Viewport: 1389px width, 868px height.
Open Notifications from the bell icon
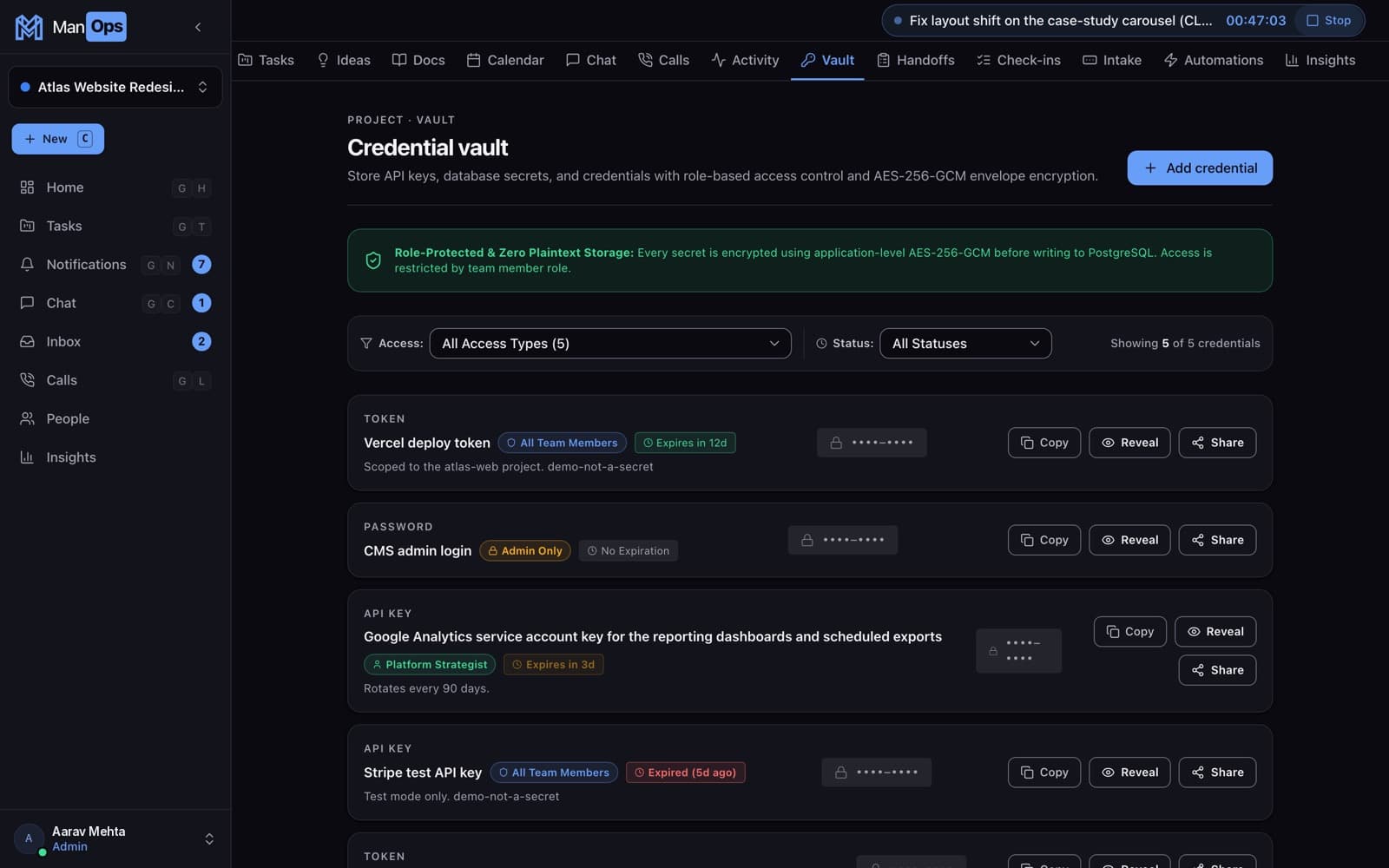(x=27, y=264)
